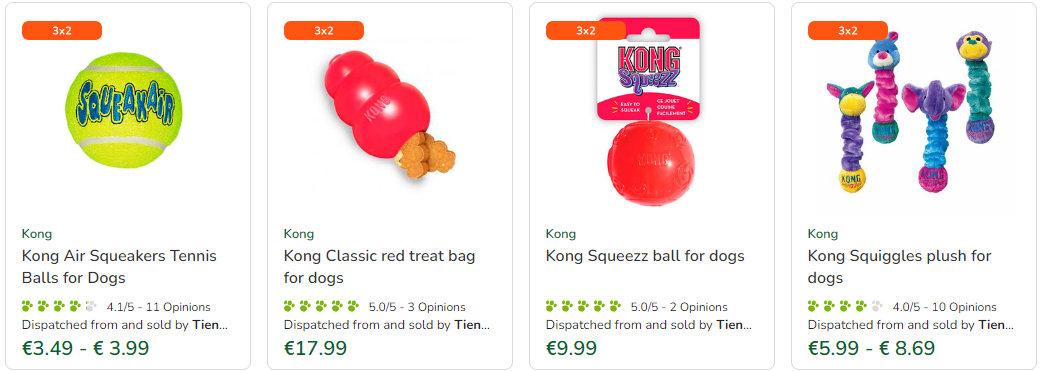Open Kong Air Squeakers Tennis Balls title
The height and width of the screenshot is (371, 1040).
click(119, 267)
